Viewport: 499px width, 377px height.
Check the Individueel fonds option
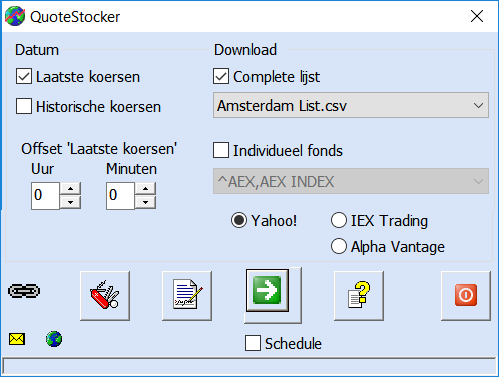click(221, 150)
